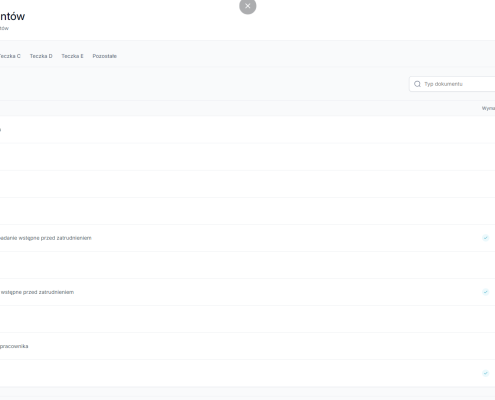
Task: Focus the 'Typ dokumentu' search field
Action: click(x=452, y=84)
